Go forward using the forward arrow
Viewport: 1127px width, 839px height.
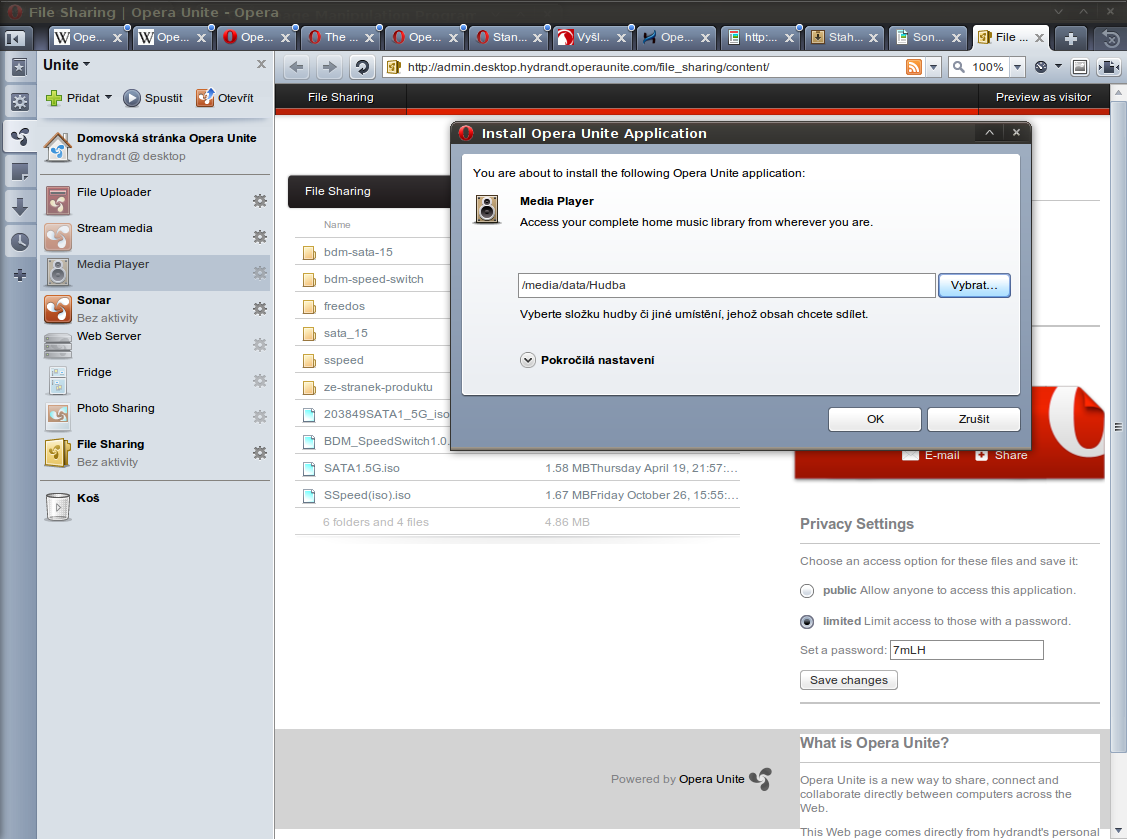point(329,68)
